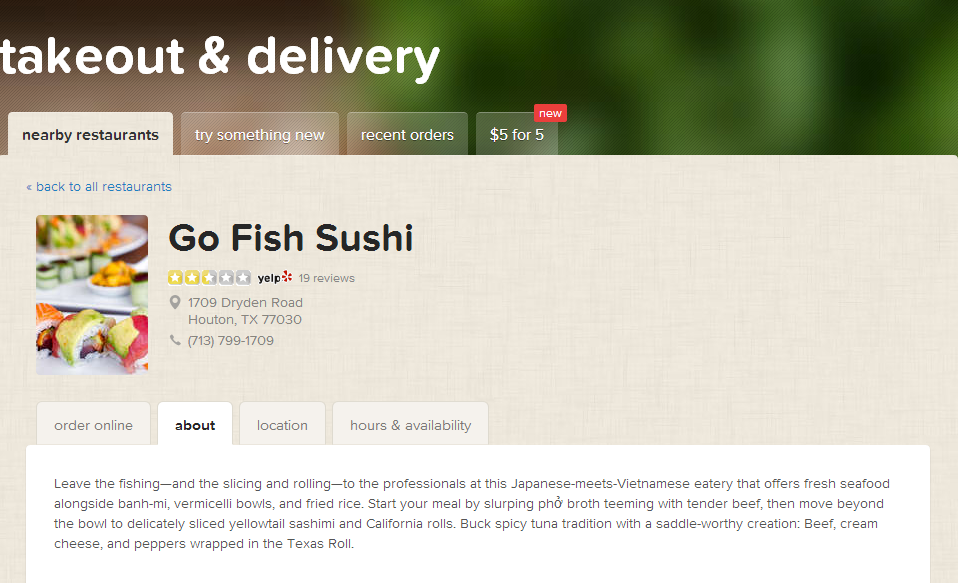View the 19 reviews link
The width and height of the screenshot is (958, 583).
click(x=326, y=278)
